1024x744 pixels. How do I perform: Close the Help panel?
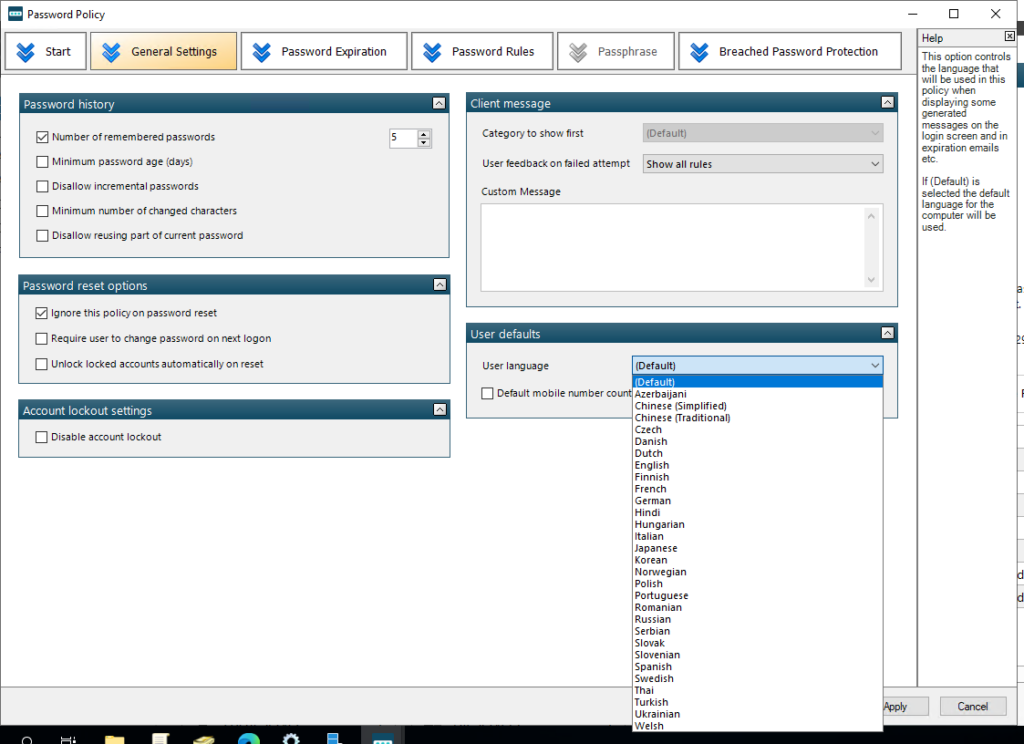[1010, 37]
